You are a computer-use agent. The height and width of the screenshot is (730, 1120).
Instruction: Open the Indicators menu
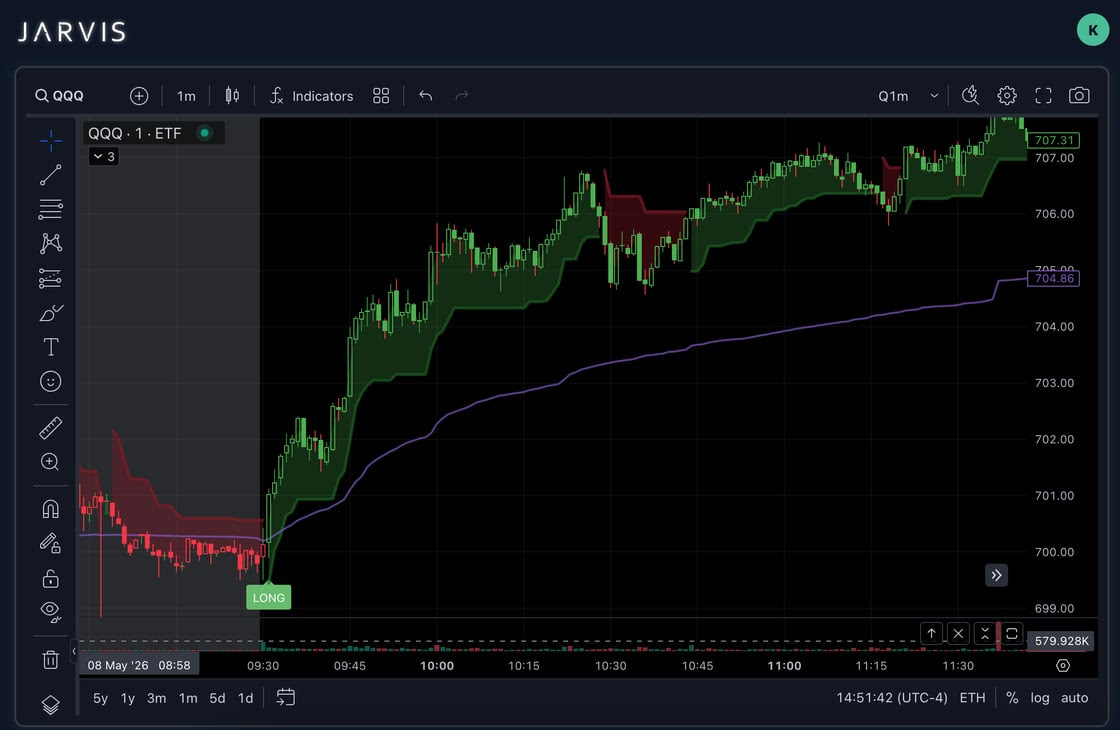[x=311, y=96]
